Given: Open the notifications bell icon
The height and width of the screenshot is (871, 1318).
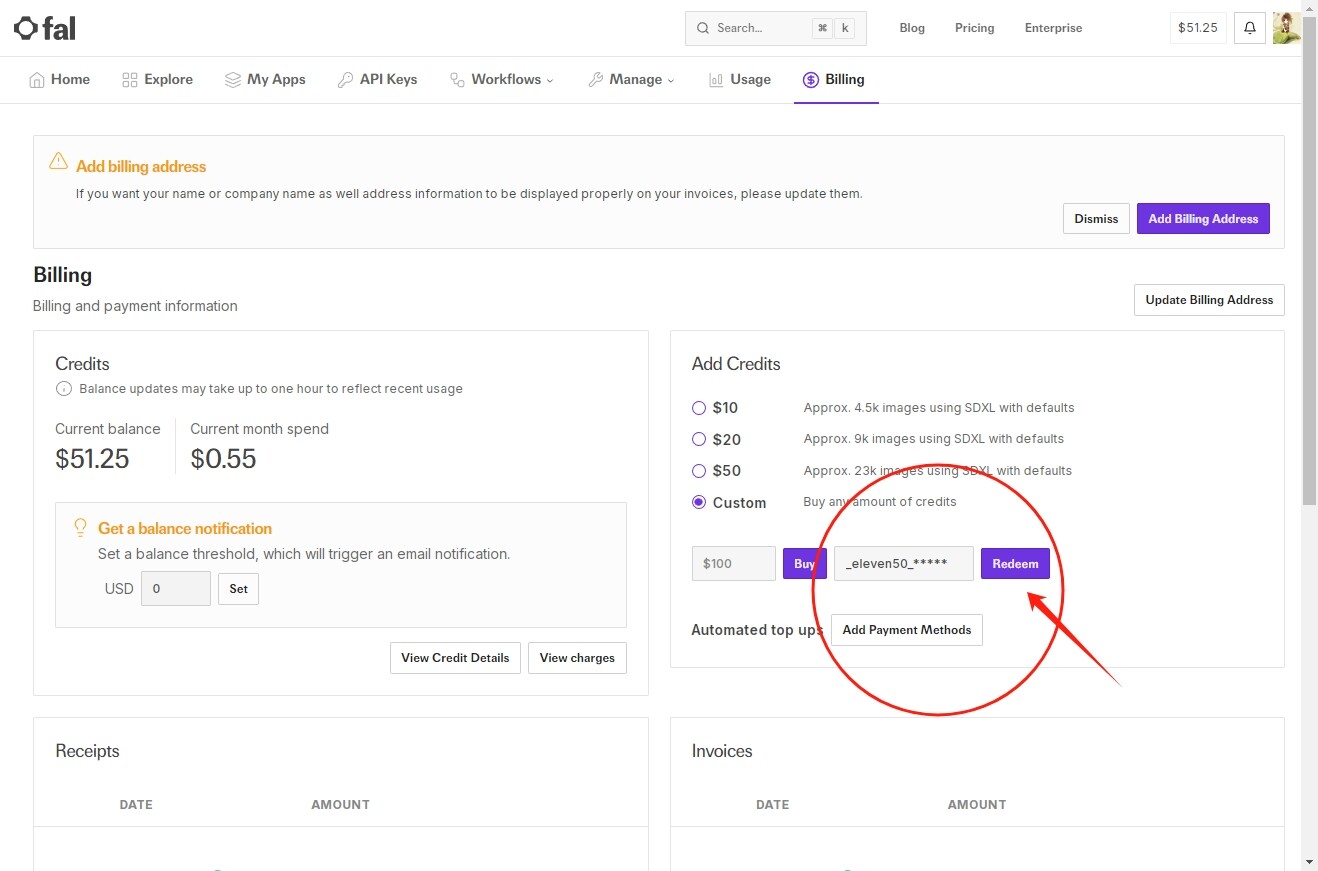Looking at the screenshot, I should pyautogui.click(x=1249, y=28).
